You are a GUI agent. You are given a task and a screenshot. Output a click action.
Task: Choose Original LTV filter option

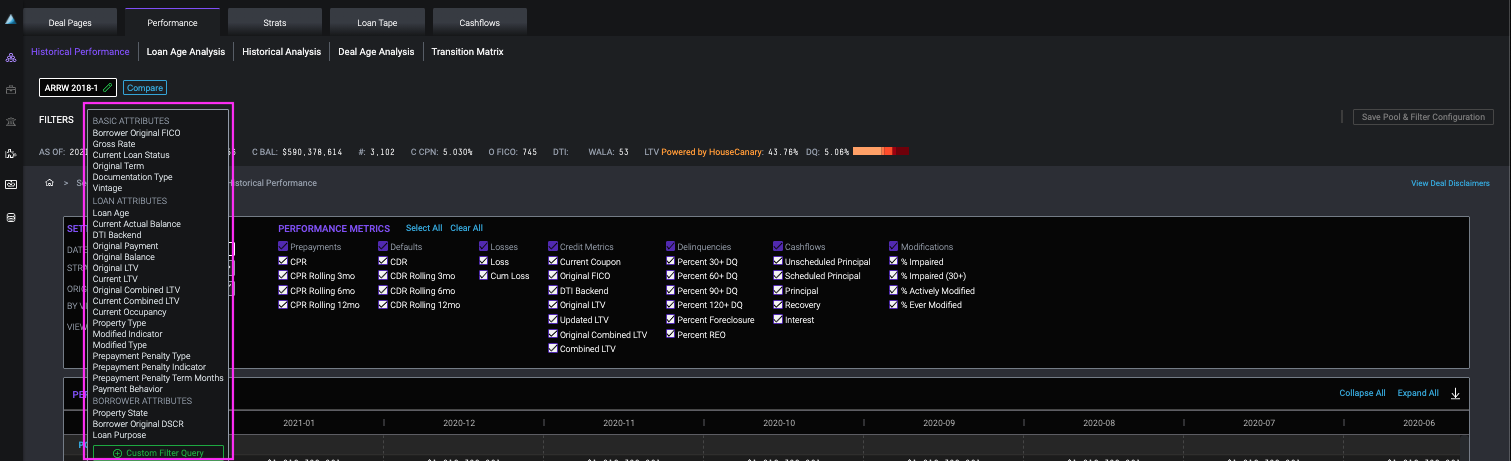(115, 268)
